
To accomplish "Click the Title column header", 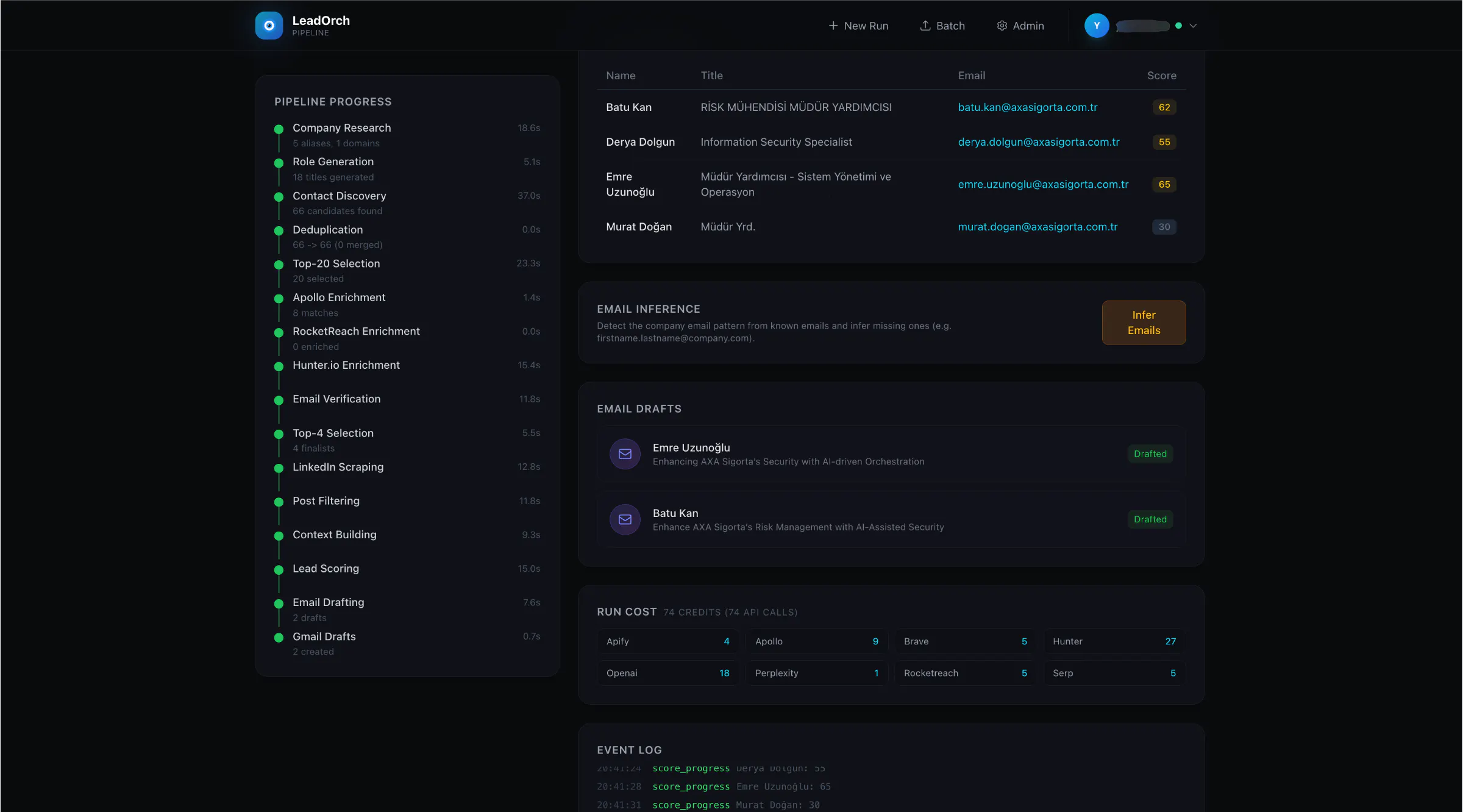I will click(x=711, y=76).
